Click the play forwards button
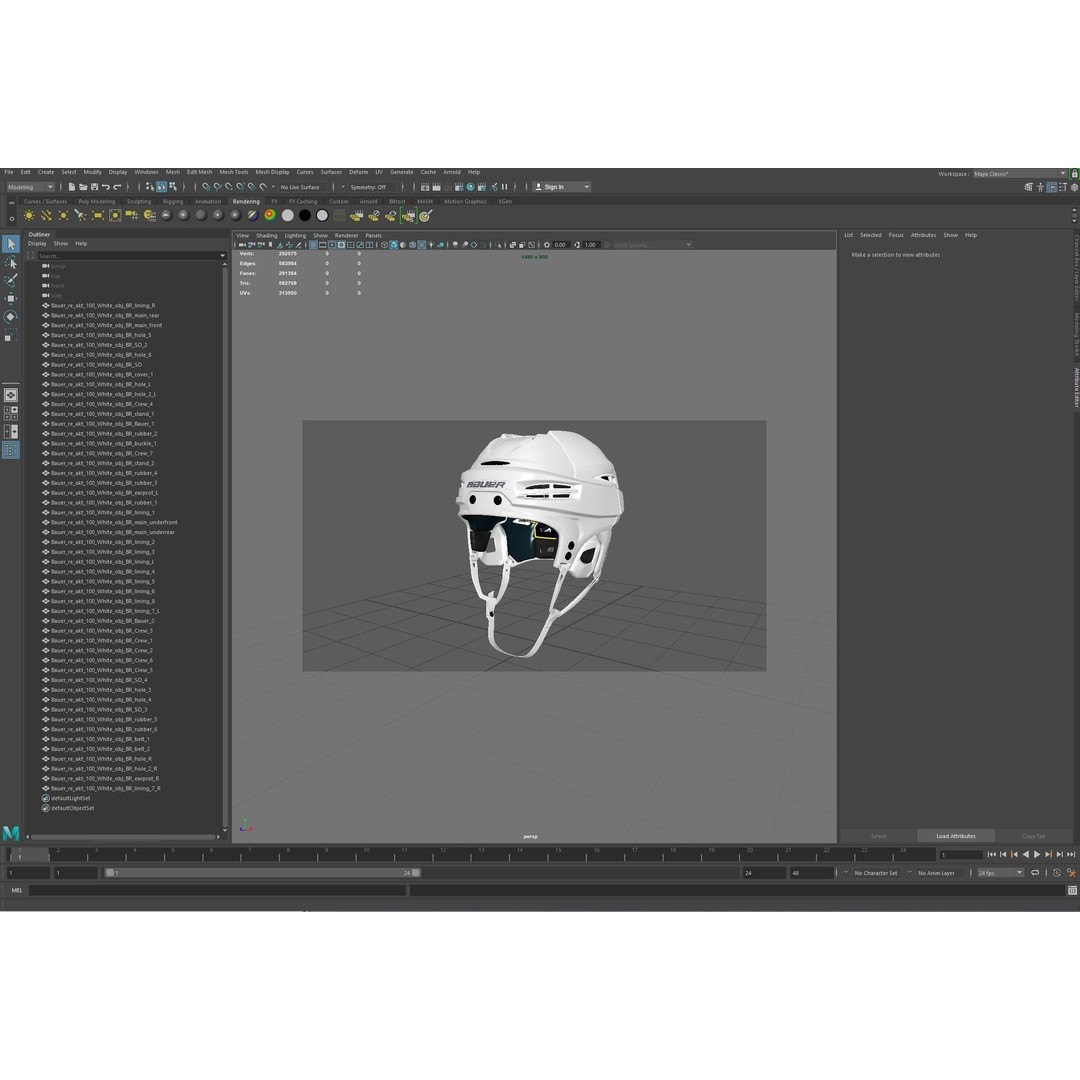The height and width of the screenshot is (1080, 1080). pyautogui.click(x=1037, y=854)
